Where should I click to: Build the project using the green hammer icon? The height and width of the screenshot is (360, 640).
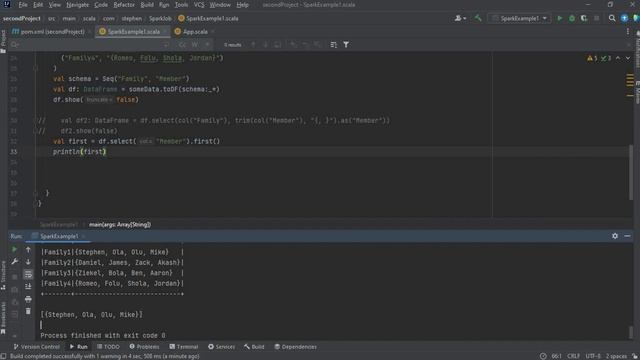pos(478,18)
